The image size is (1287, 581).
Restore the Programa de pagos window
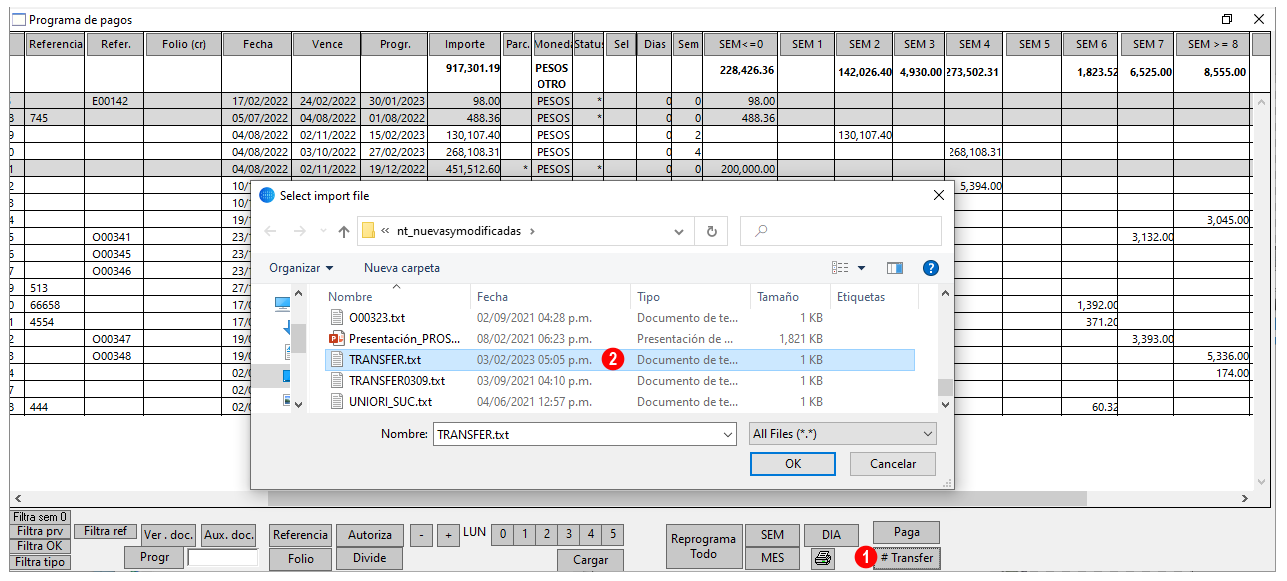(x=1227, y=19)
